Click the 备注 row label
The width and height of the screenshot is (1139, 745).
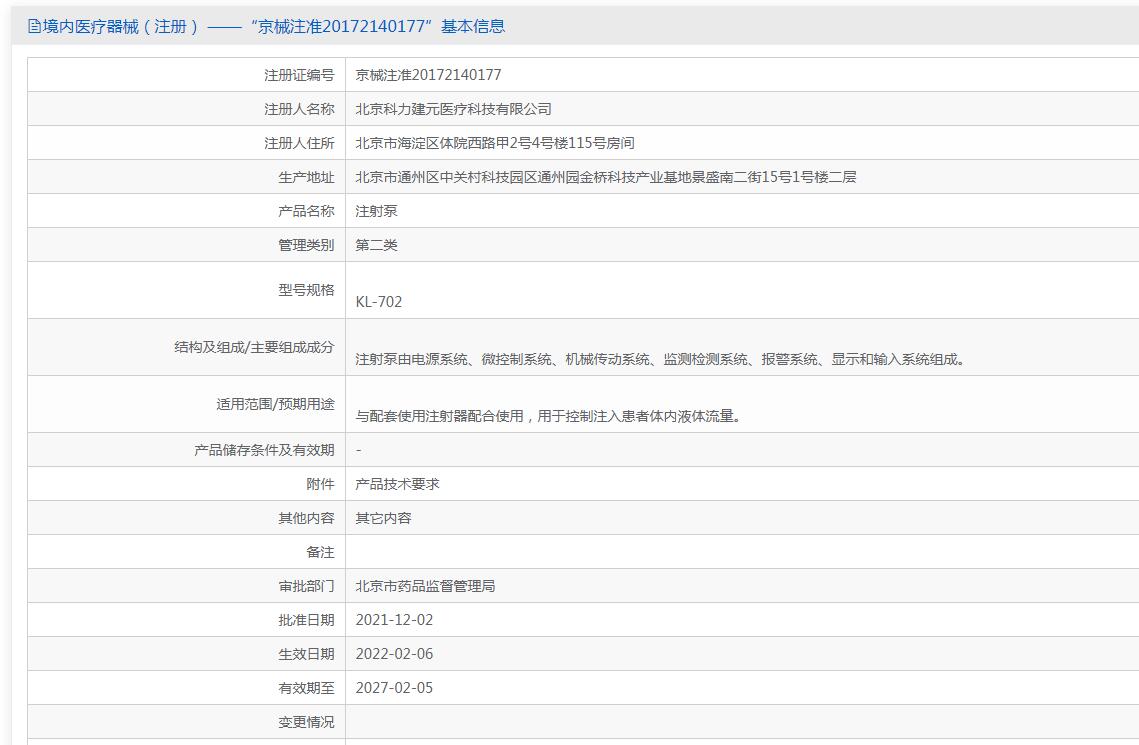[320, 553]
